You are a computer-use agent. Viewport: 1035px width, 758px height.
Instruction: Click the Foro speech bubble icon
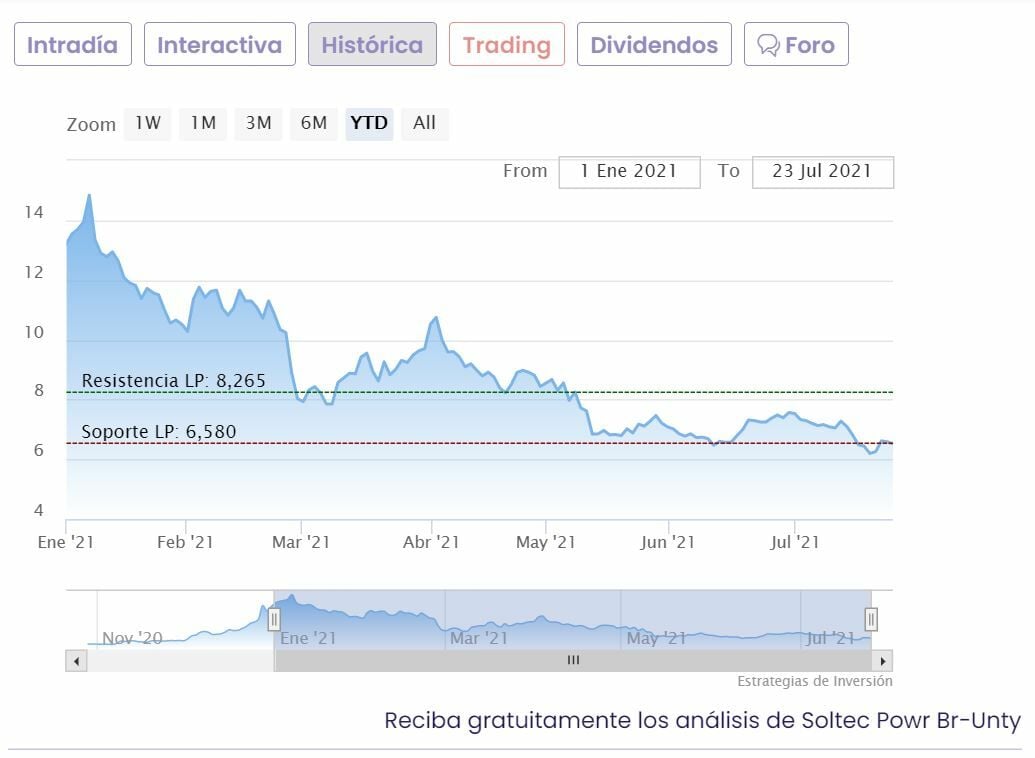point(768,45)
